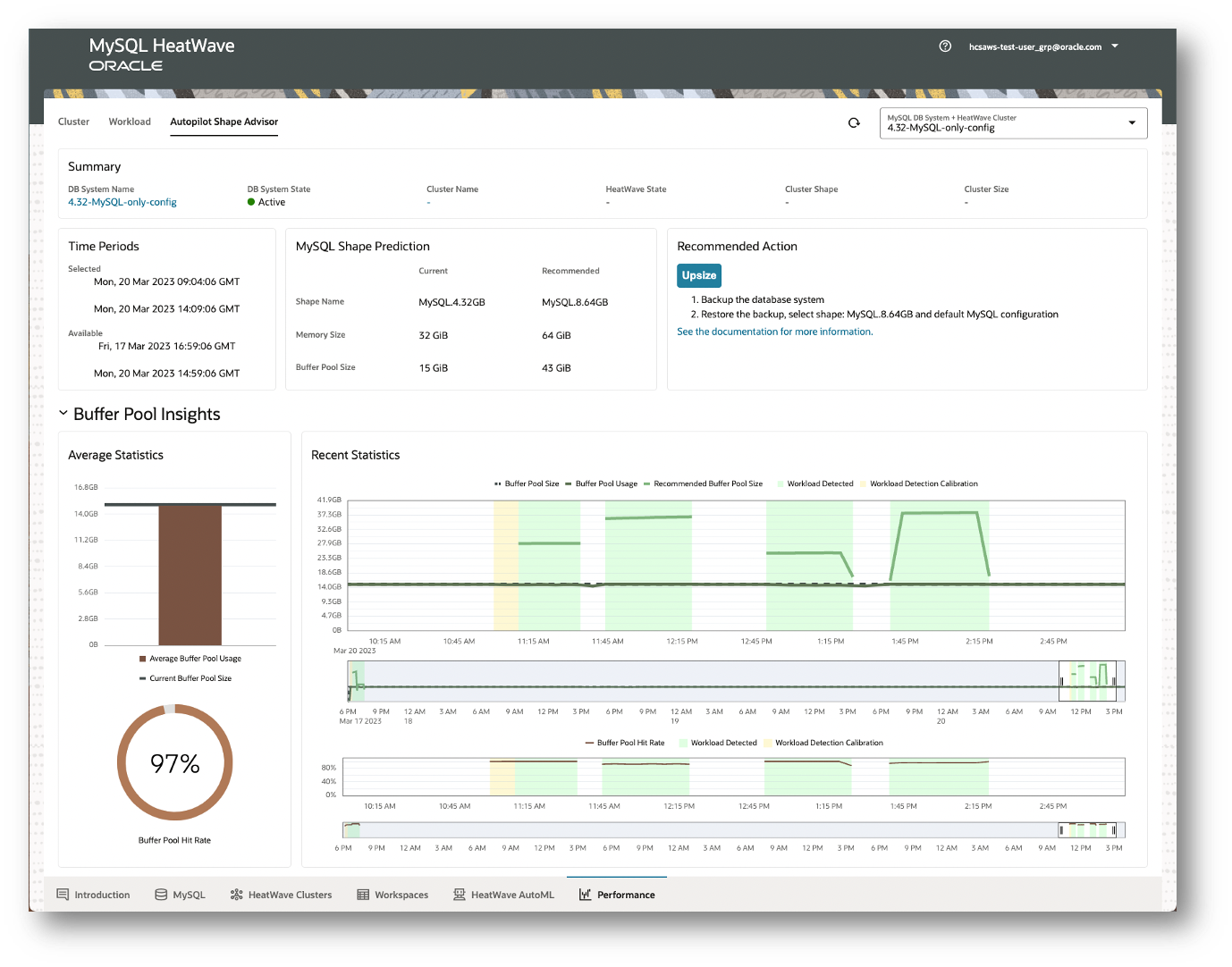Refresh data with the reload icon
Image resolution: width=1232 pixels, height=967 pixels.
pyautogui.click(x=854, y=122)
